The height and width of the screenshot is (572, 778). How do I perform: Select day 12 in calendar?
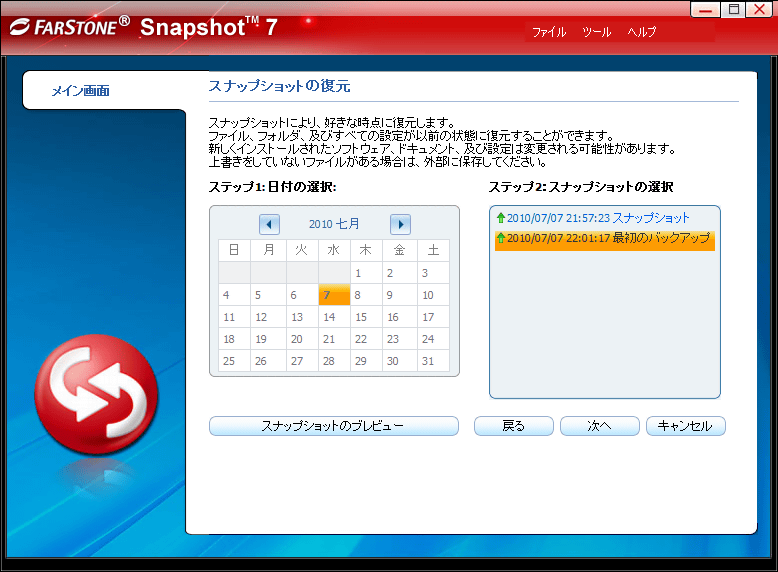(268, 317)
